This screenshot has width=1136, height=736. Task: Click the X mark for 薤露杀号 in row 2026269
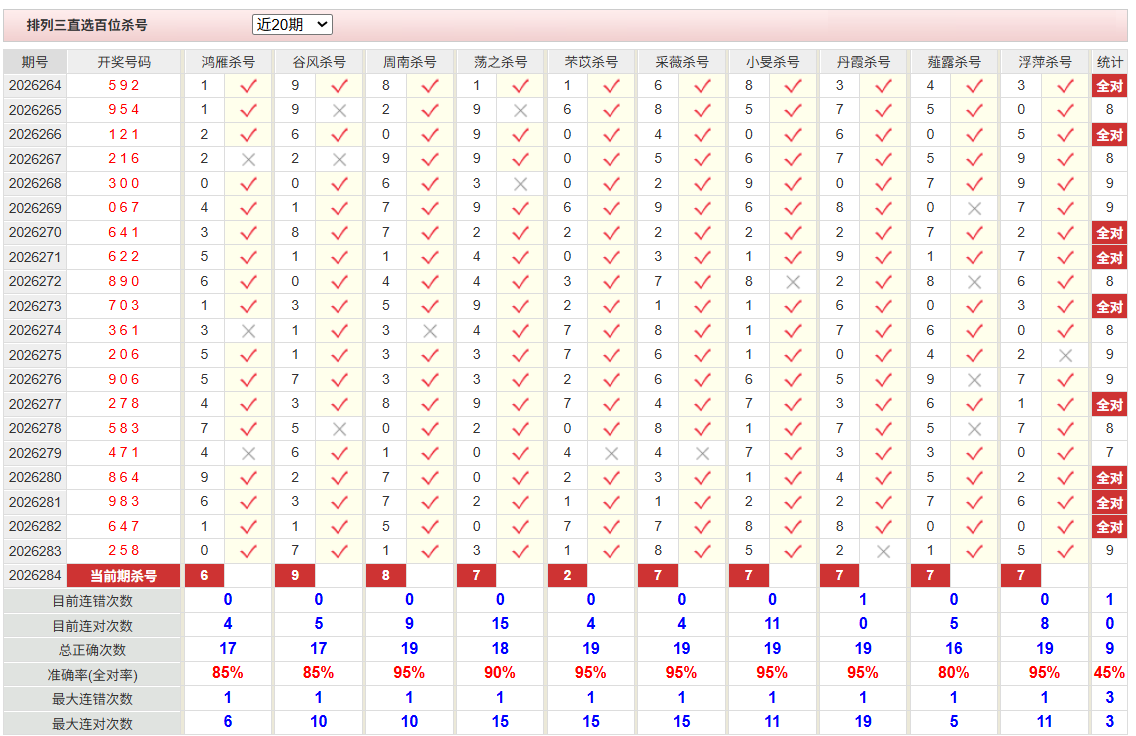click(974, 209)
